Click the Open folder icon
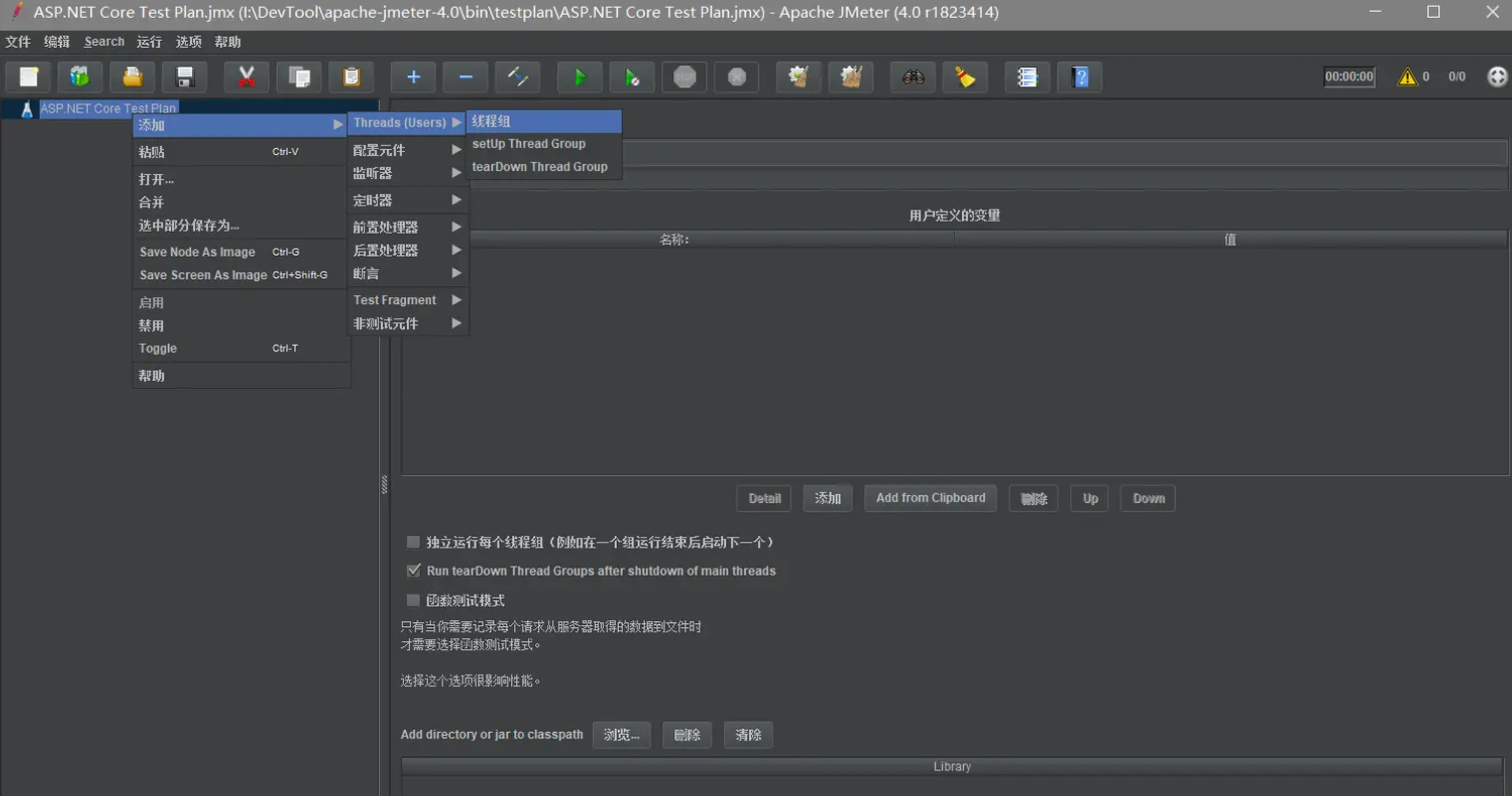Image resolution: width=1512 pixels, height=796 pixels. (133, 77)
